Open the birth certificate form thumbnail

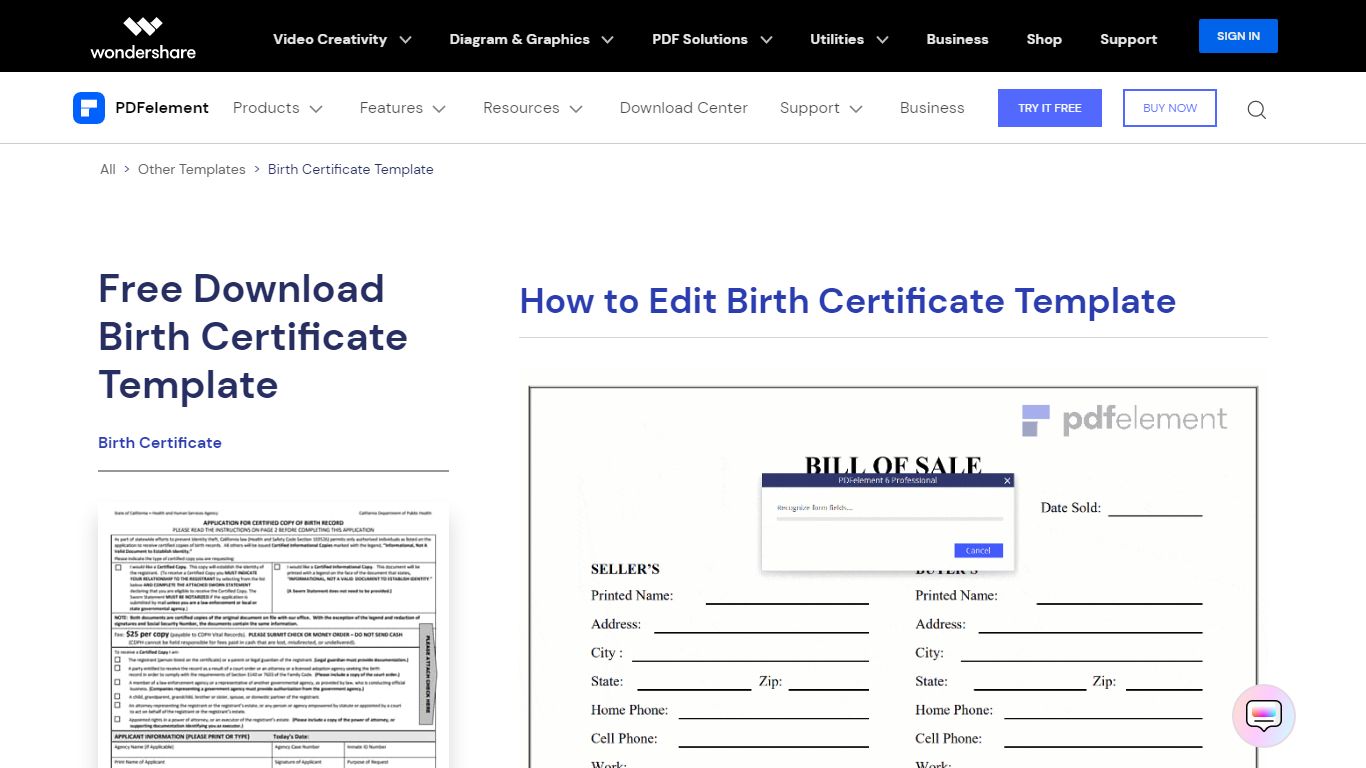(x=273, y=635)
